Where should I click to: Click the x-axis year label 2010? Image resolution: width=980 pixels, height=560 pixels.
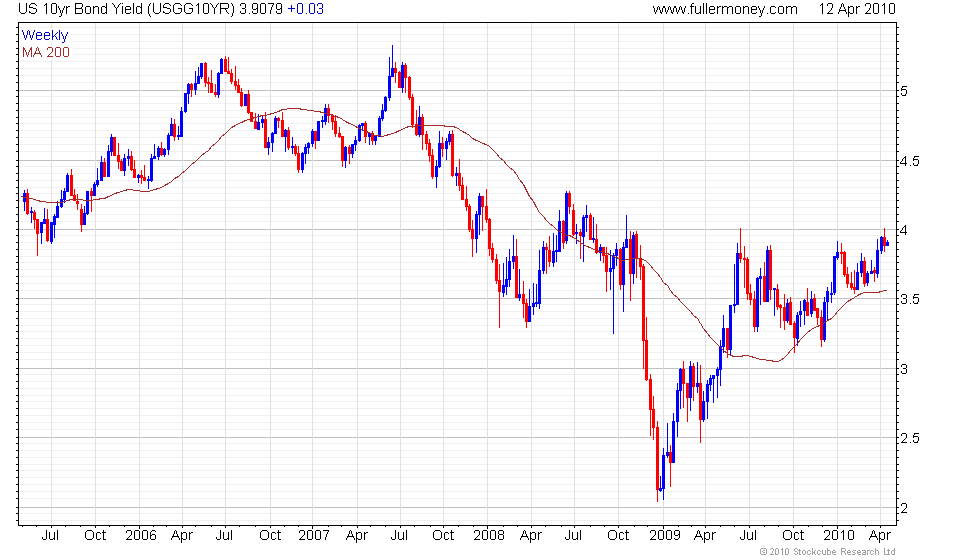[839, 536]
